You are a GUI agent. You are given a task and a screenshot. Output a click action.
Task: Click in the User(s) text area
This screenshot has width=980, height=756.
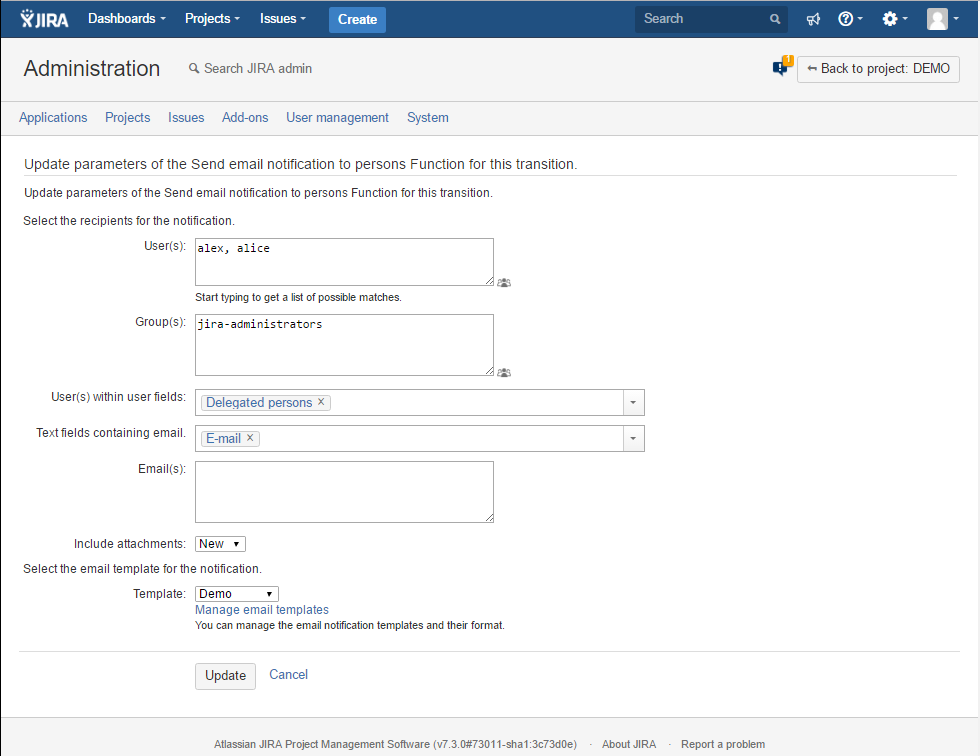(344, 262)
